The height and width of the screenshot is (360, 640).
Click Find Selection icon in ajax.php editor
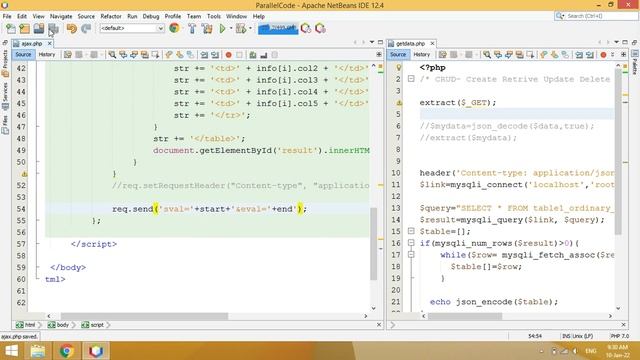coord(112,55)
